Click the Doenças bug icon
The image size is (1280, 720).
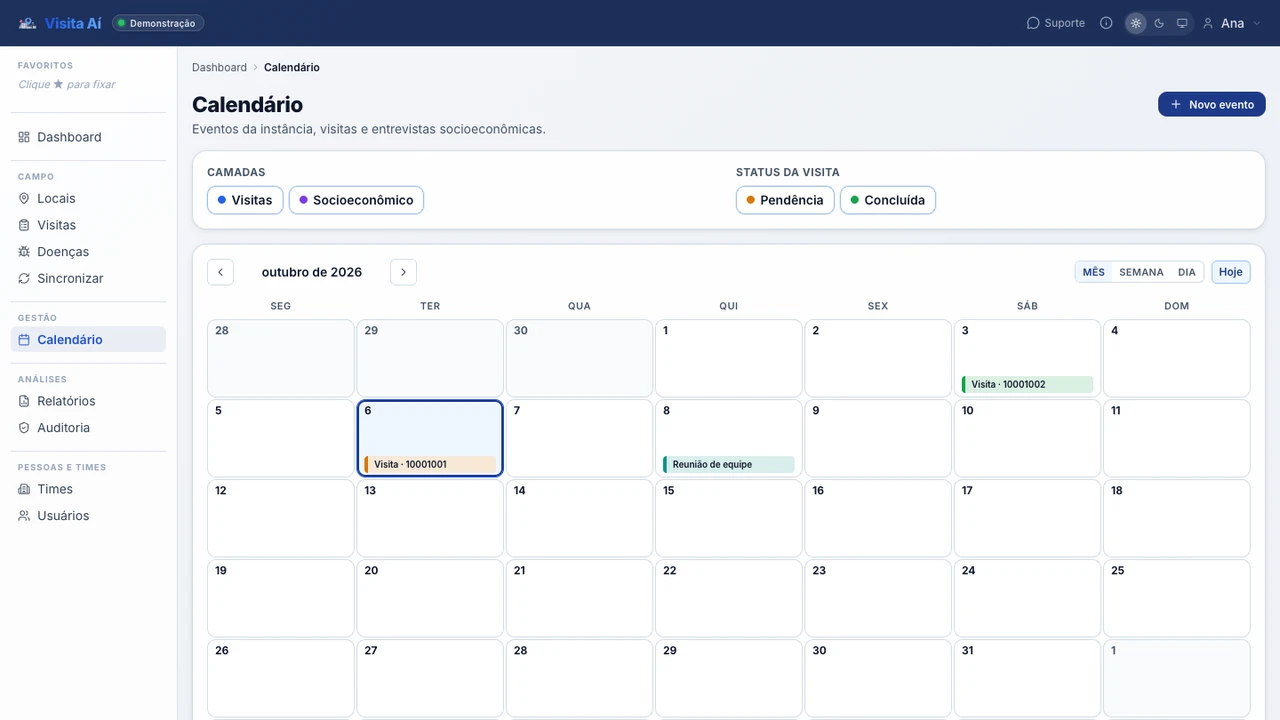click(x=24, y=252)
